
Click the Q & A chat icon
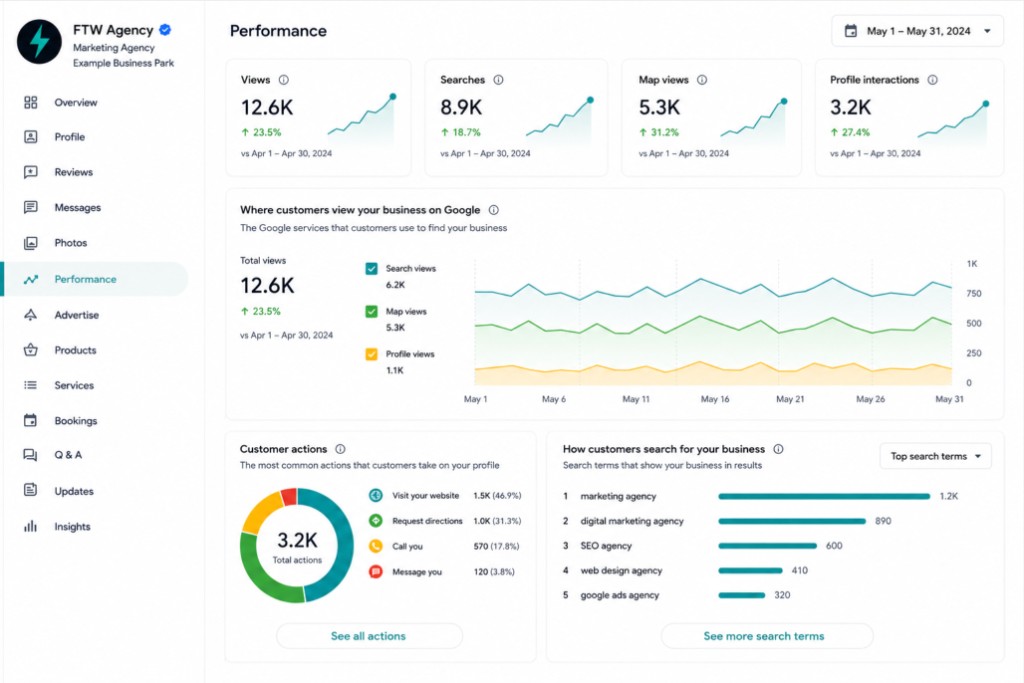pyautogui.click(x=31, y=455)
